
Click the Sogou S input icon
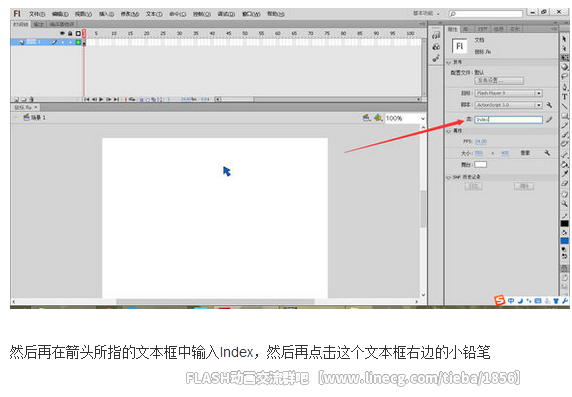pos(499,300)
